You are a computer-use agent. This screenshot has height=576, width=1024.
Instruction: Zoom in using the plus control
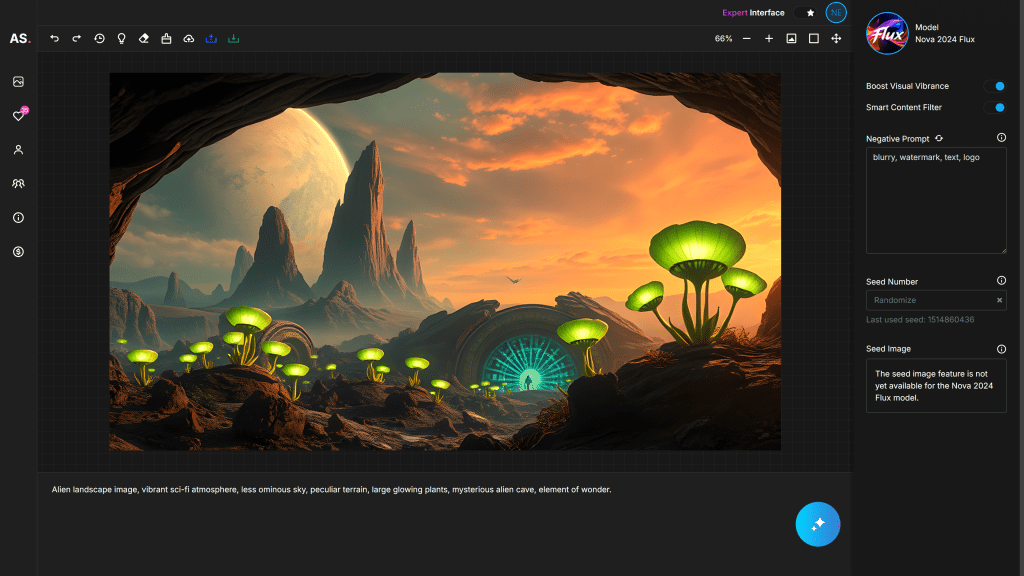click(769, 39)
